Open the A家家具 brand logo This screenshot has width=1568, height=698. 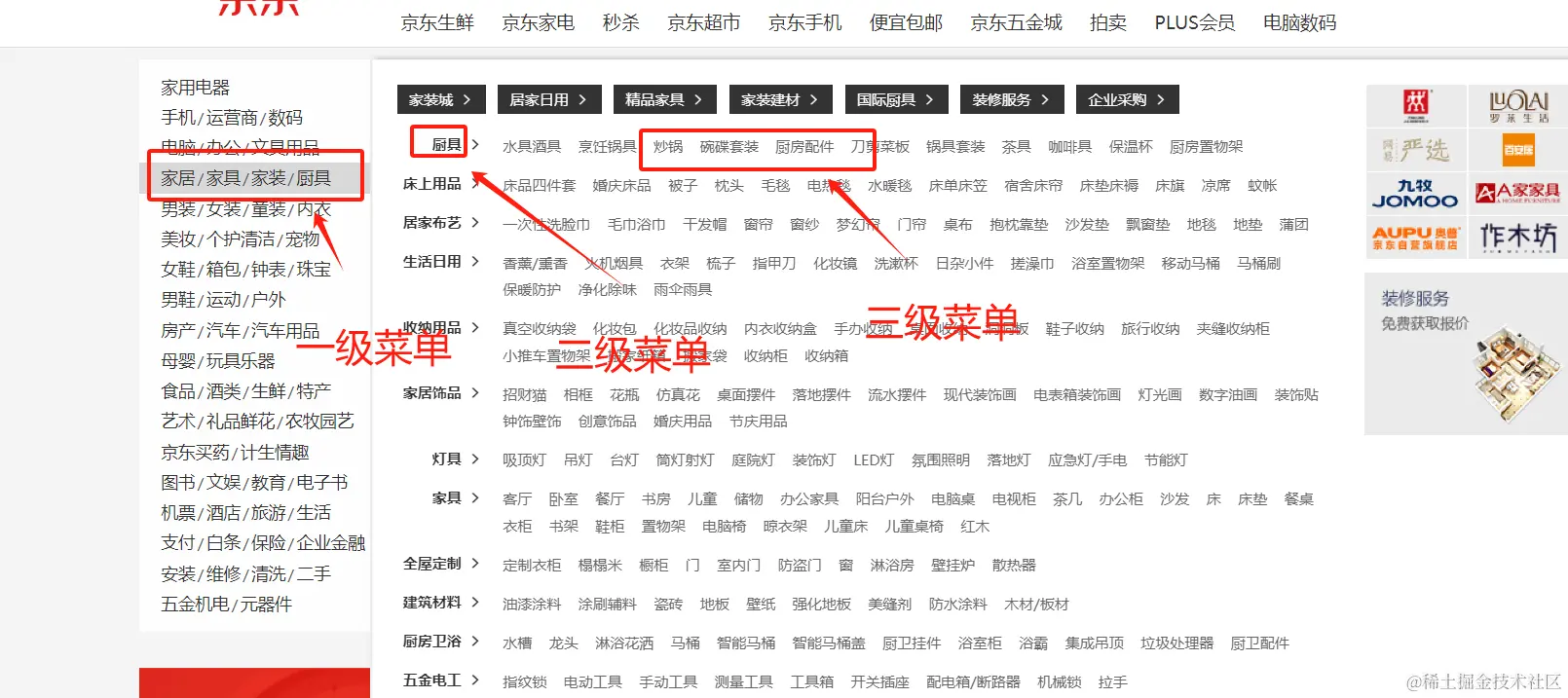tap(1518, 193)
